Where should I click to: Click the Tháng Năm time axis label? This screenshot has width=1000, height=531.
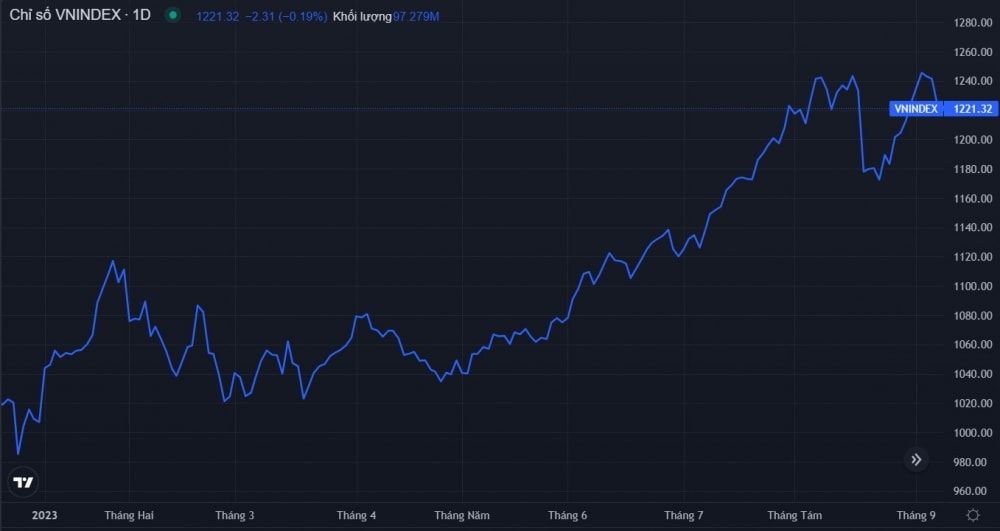tap(462, 515)
